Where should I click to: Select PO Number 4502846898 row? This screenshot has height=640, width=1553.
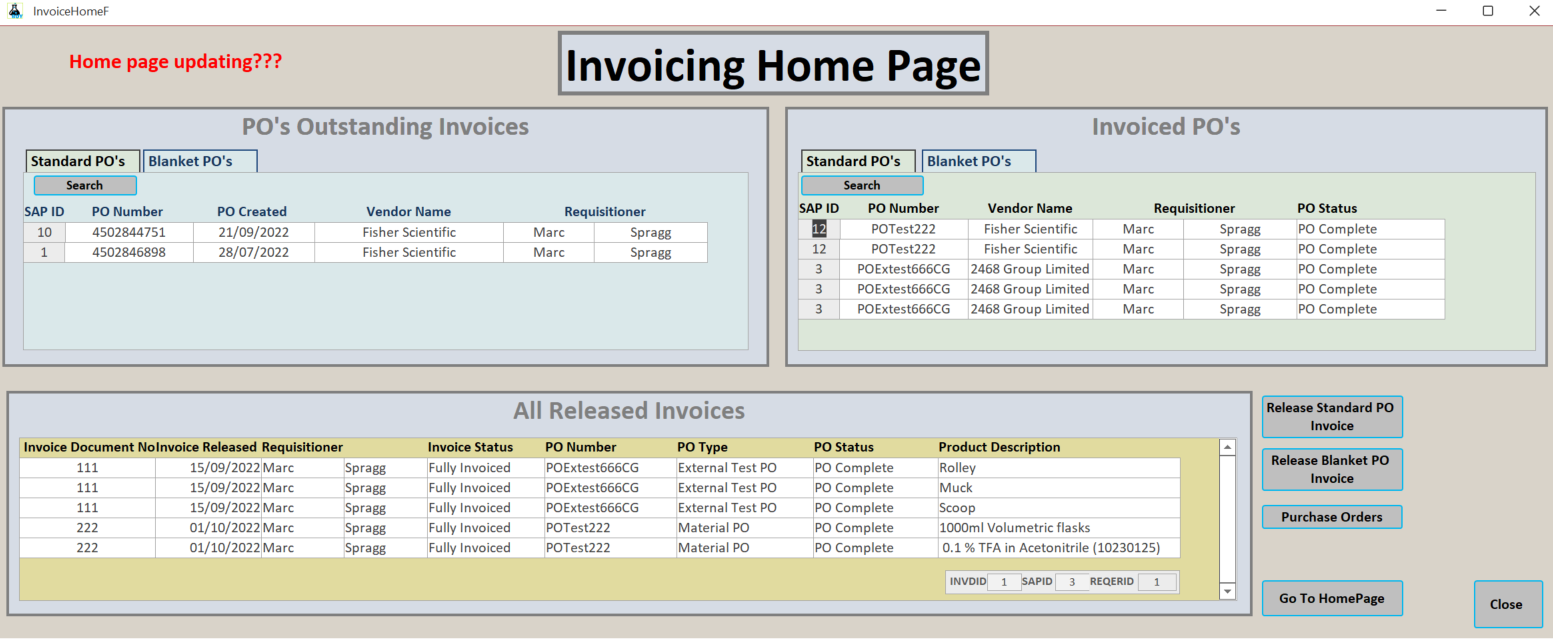click(x=365, y=252)
